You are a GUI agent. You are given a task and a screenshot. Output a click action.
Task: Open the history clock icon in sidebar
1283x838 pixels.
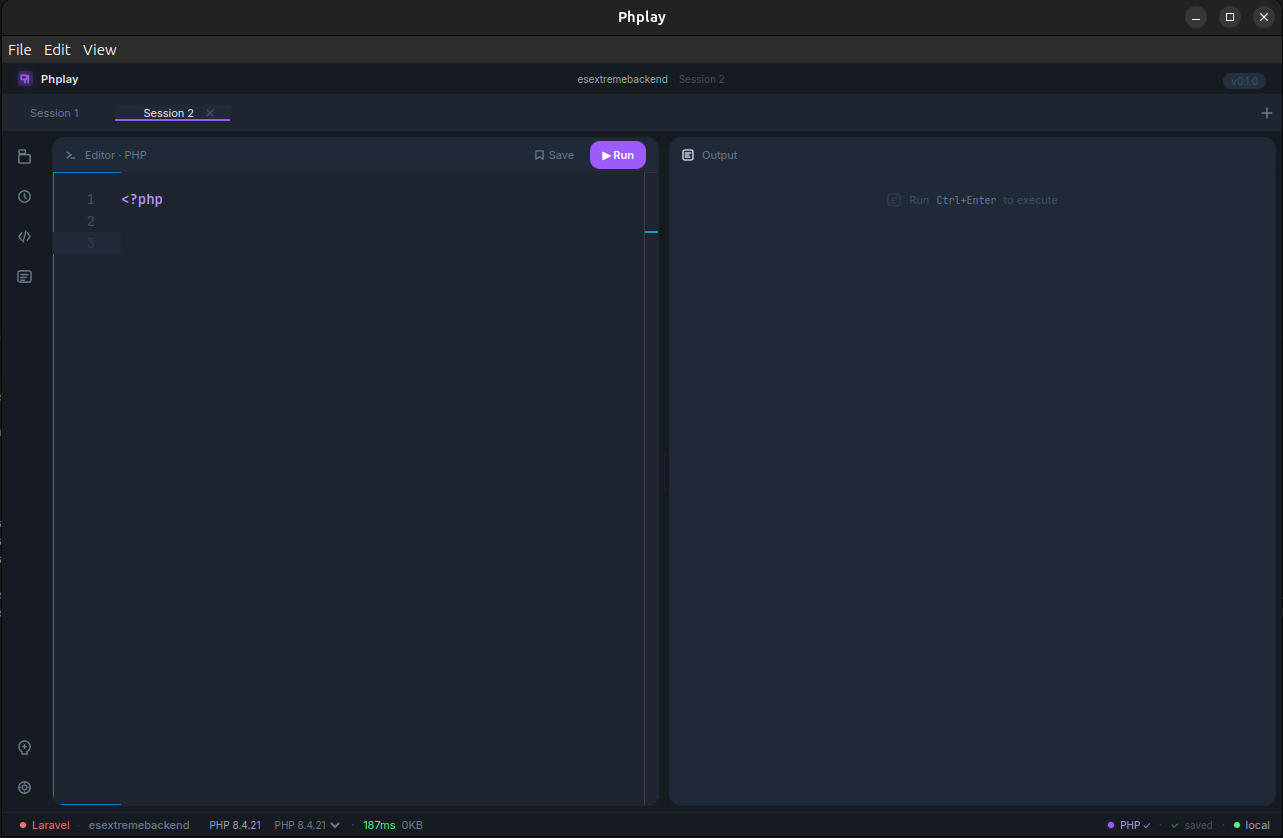click(x=25, y=197)
